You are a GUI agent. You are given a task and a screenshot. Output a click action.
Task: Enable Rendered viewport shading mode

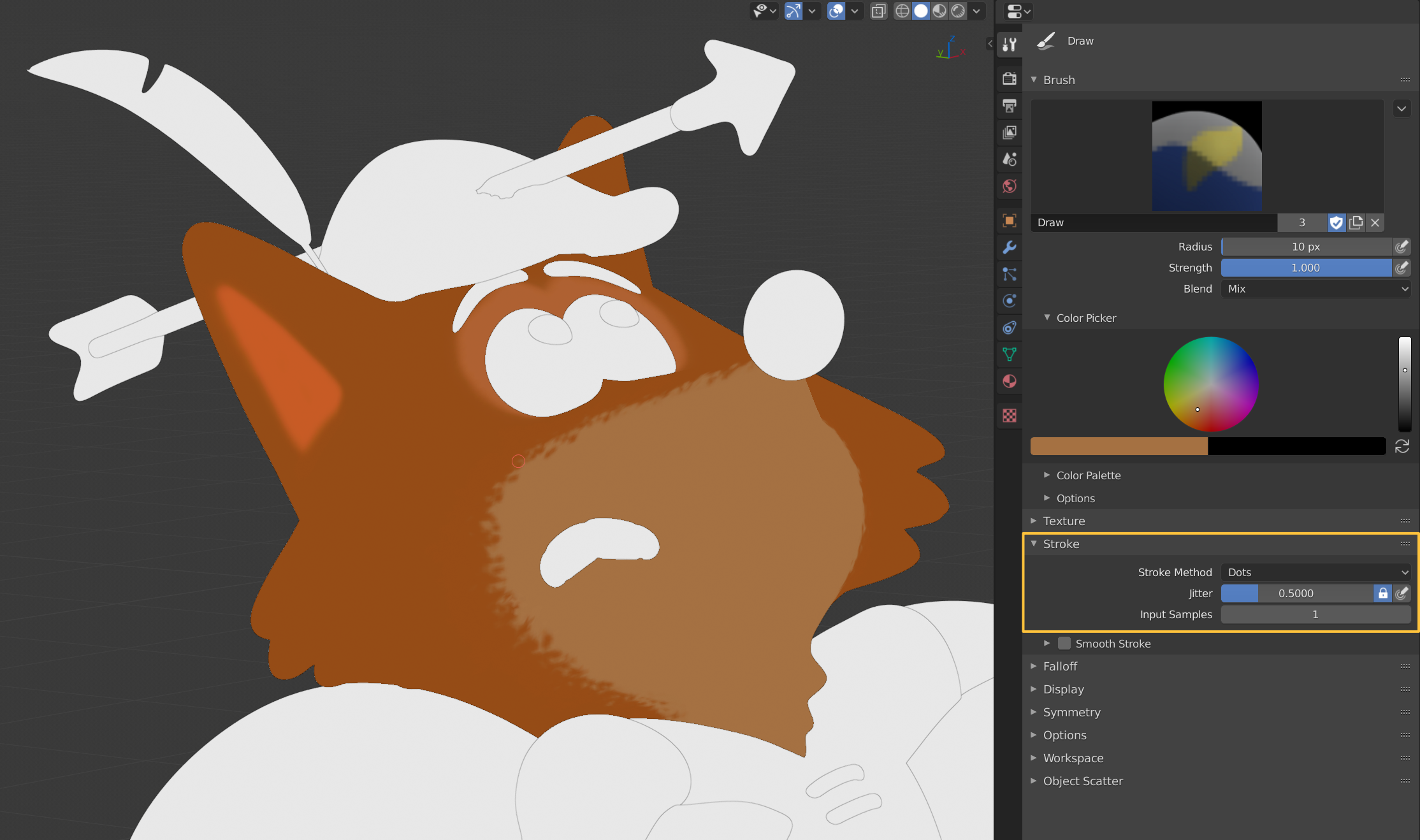[959, 11]
